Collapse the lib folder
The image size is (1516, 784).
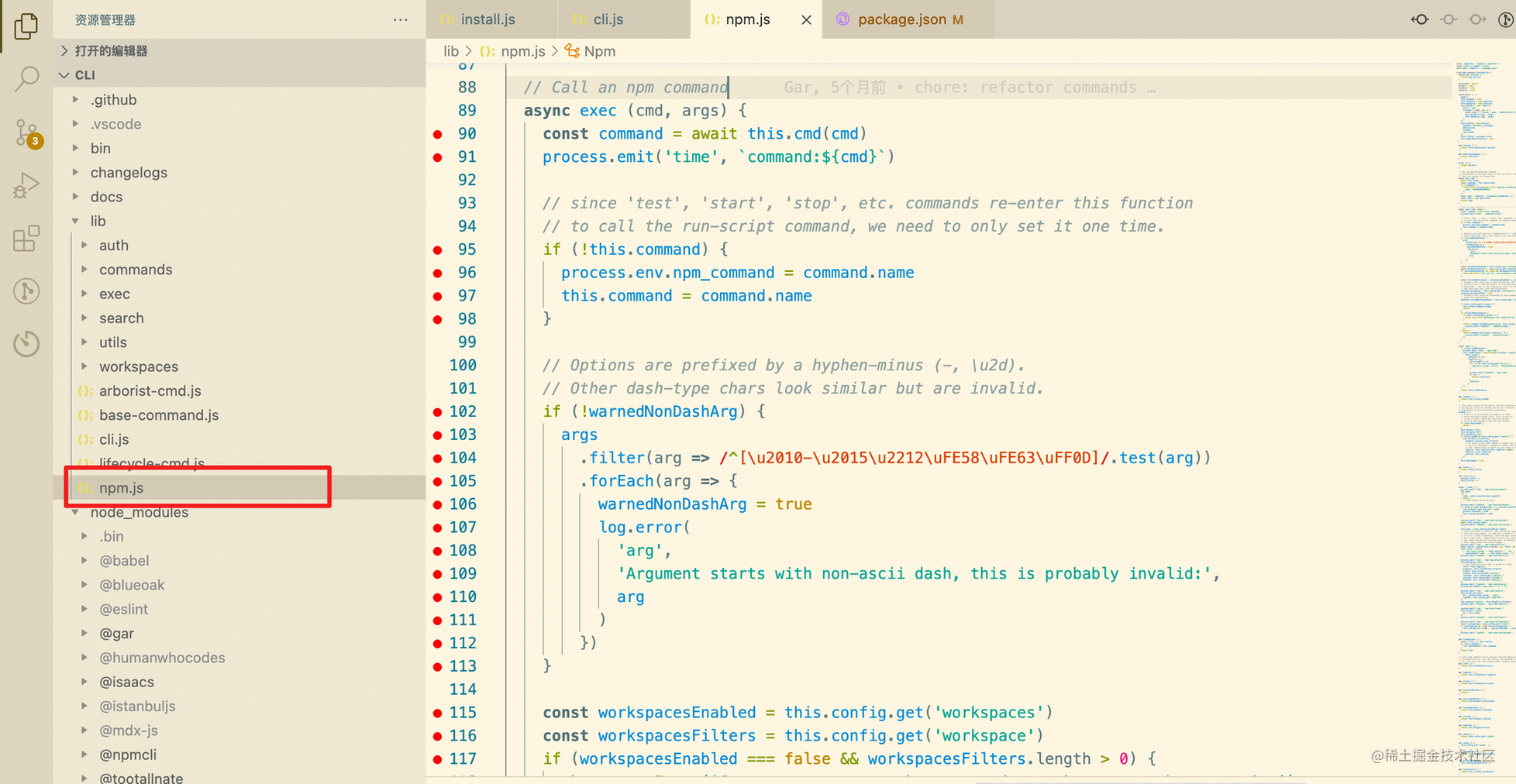click(98, 221)
